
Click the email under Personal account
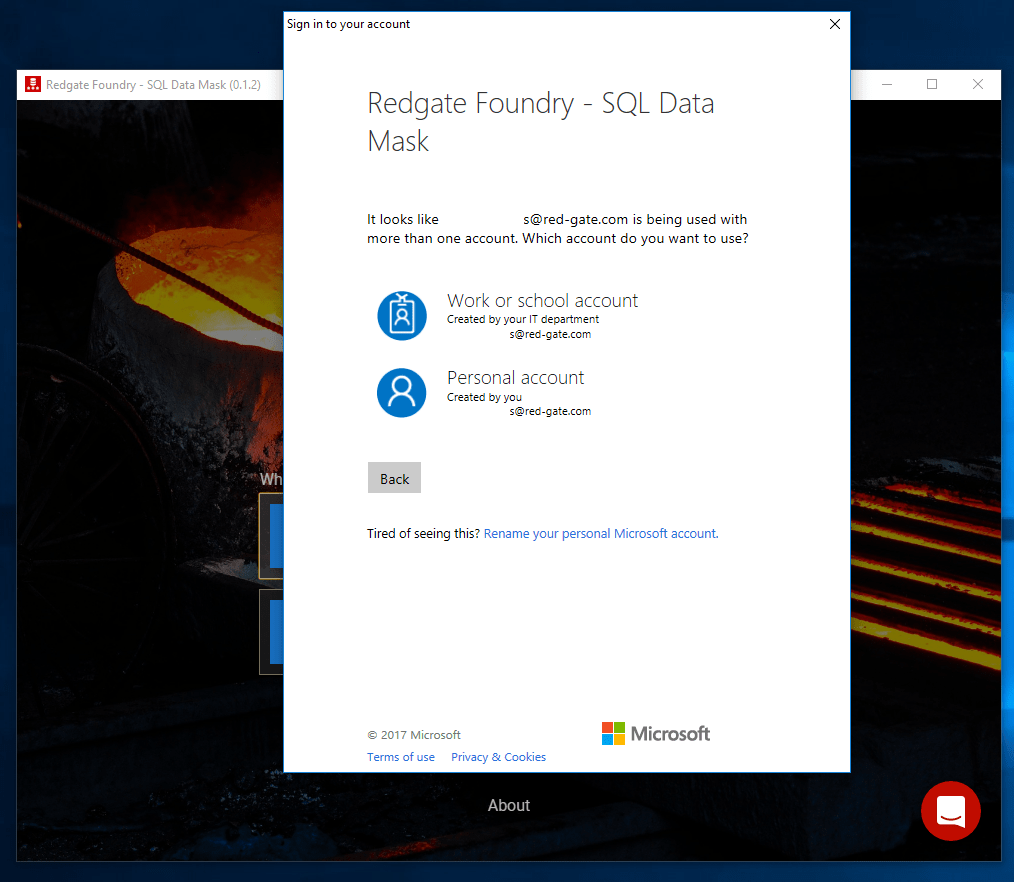click(x=550, y=411)
